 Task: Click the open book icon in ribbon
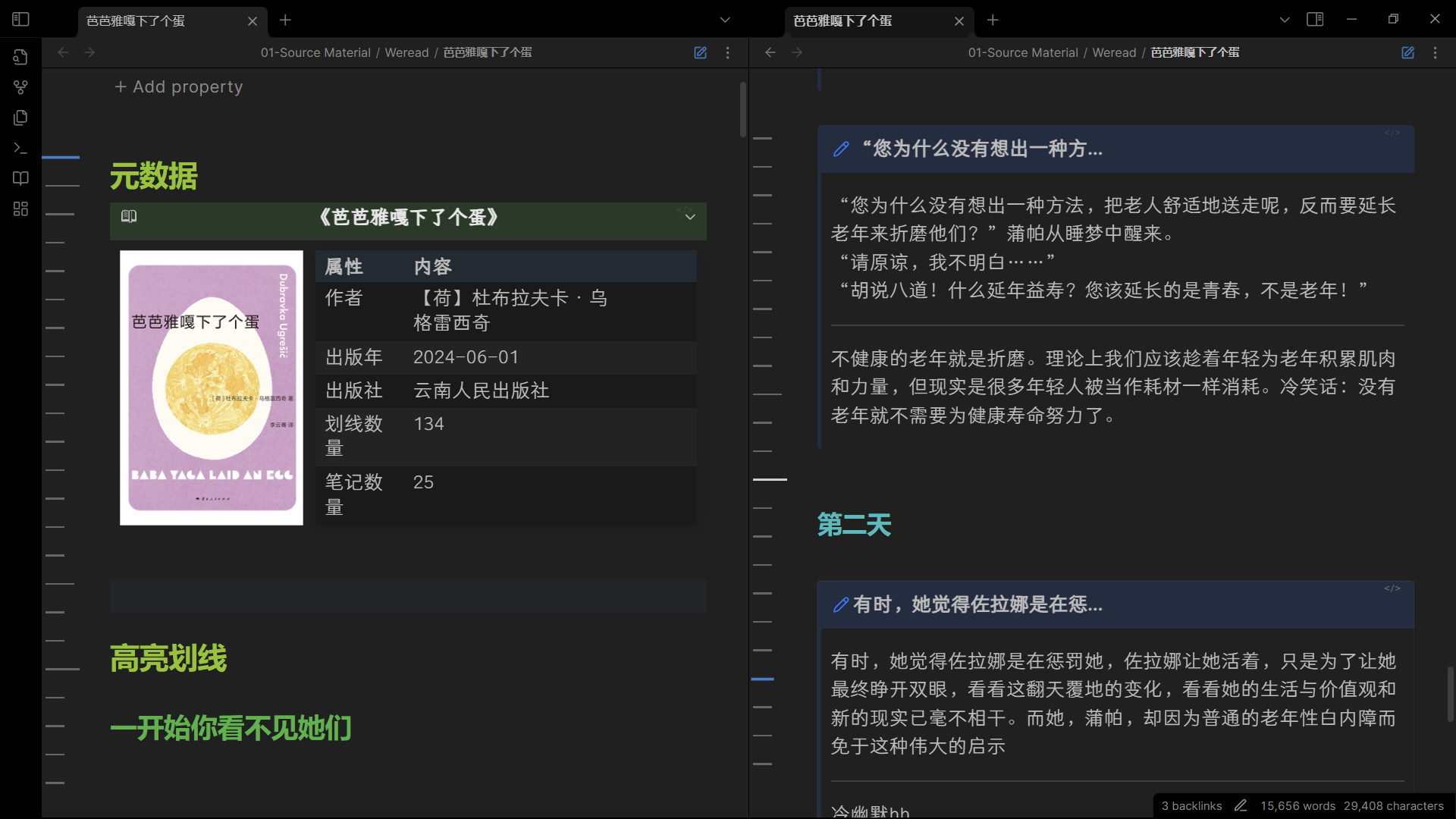point(20,178)
